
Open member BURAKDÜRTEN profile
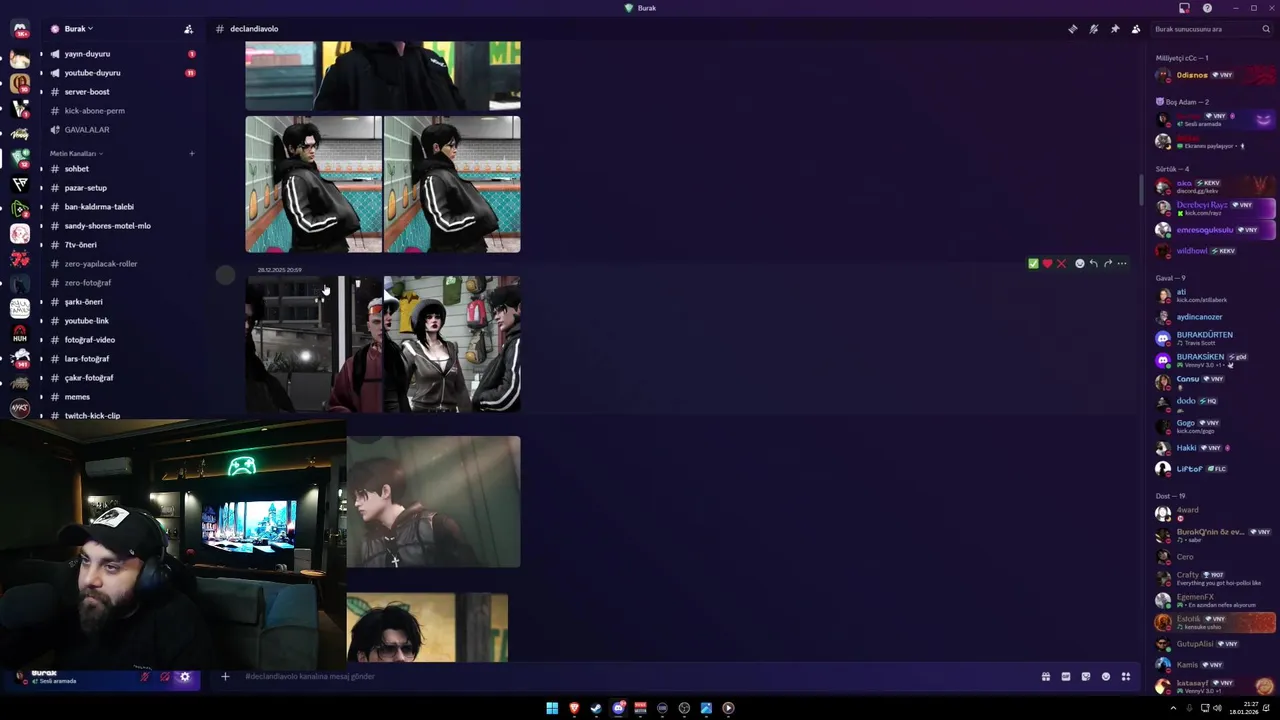click(1215, 338)
